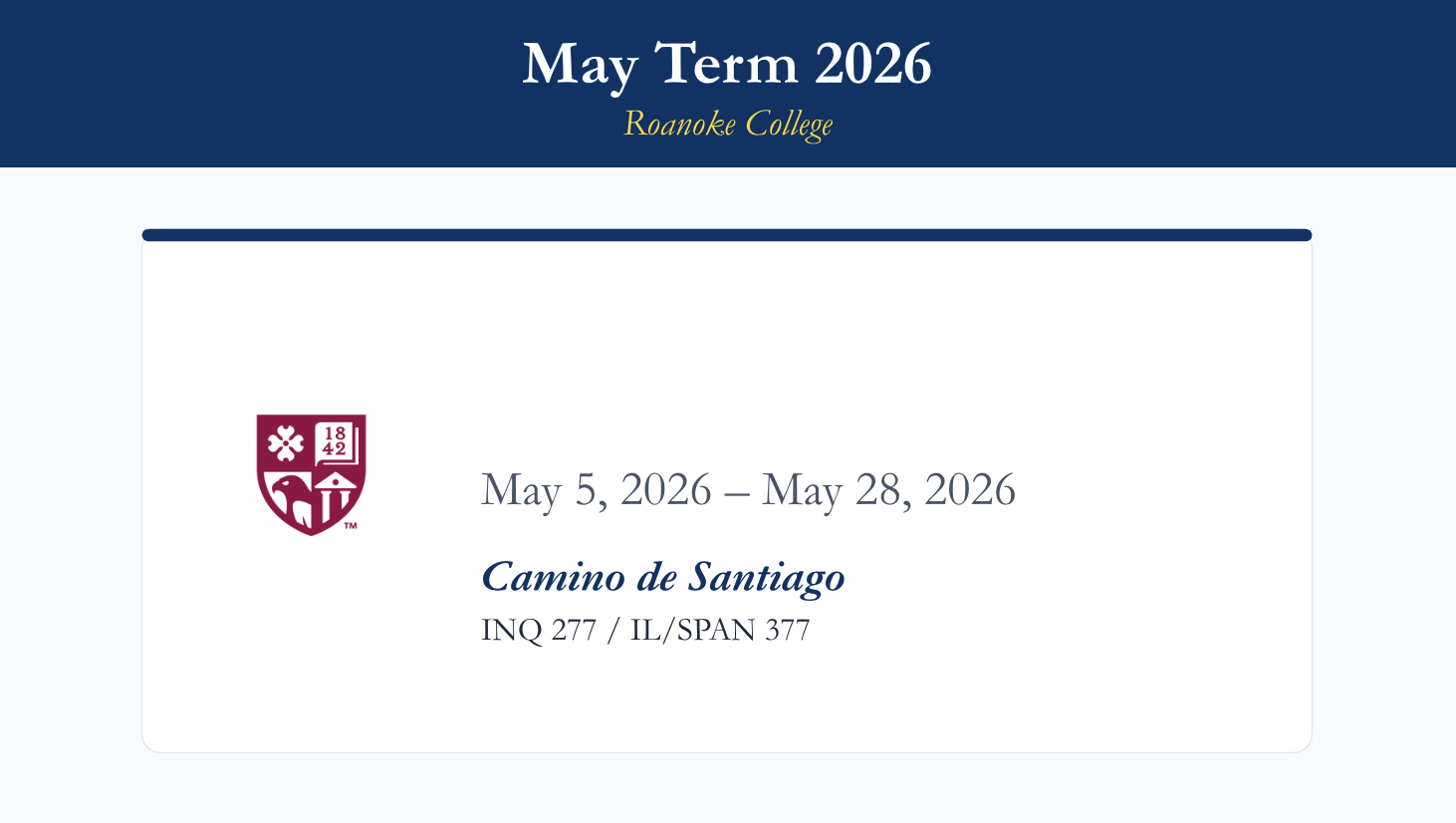Screen dimensions: 1456x823
Task: Click the TM trademark symbol beside the shield
Action: [x=351, y=526]
